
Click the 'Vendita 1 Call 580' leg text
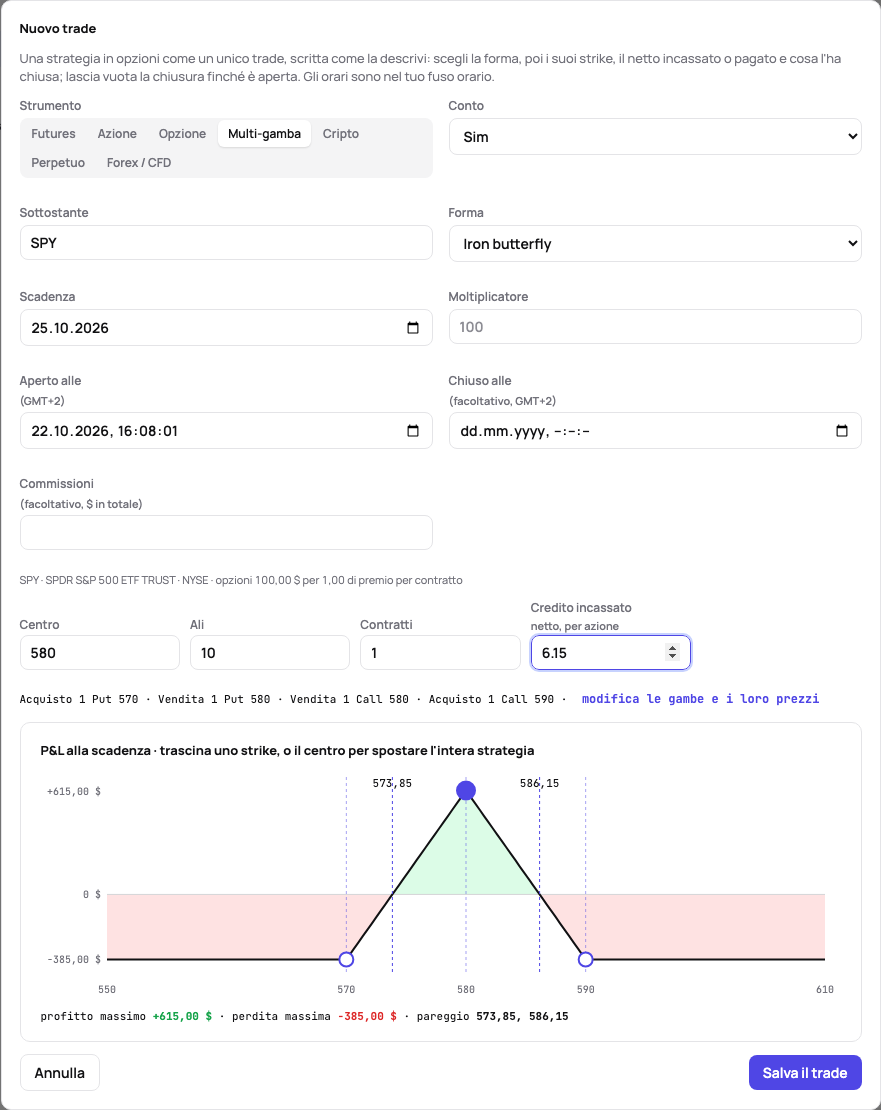pos(350,699)
